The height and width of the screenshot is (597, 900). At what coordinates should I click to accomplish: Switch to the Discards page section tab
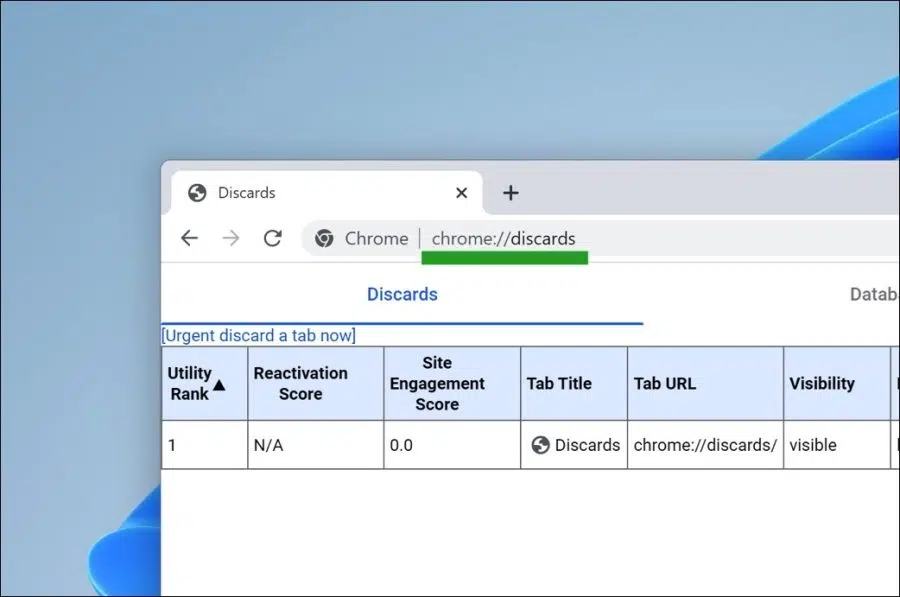click(402, 294)
